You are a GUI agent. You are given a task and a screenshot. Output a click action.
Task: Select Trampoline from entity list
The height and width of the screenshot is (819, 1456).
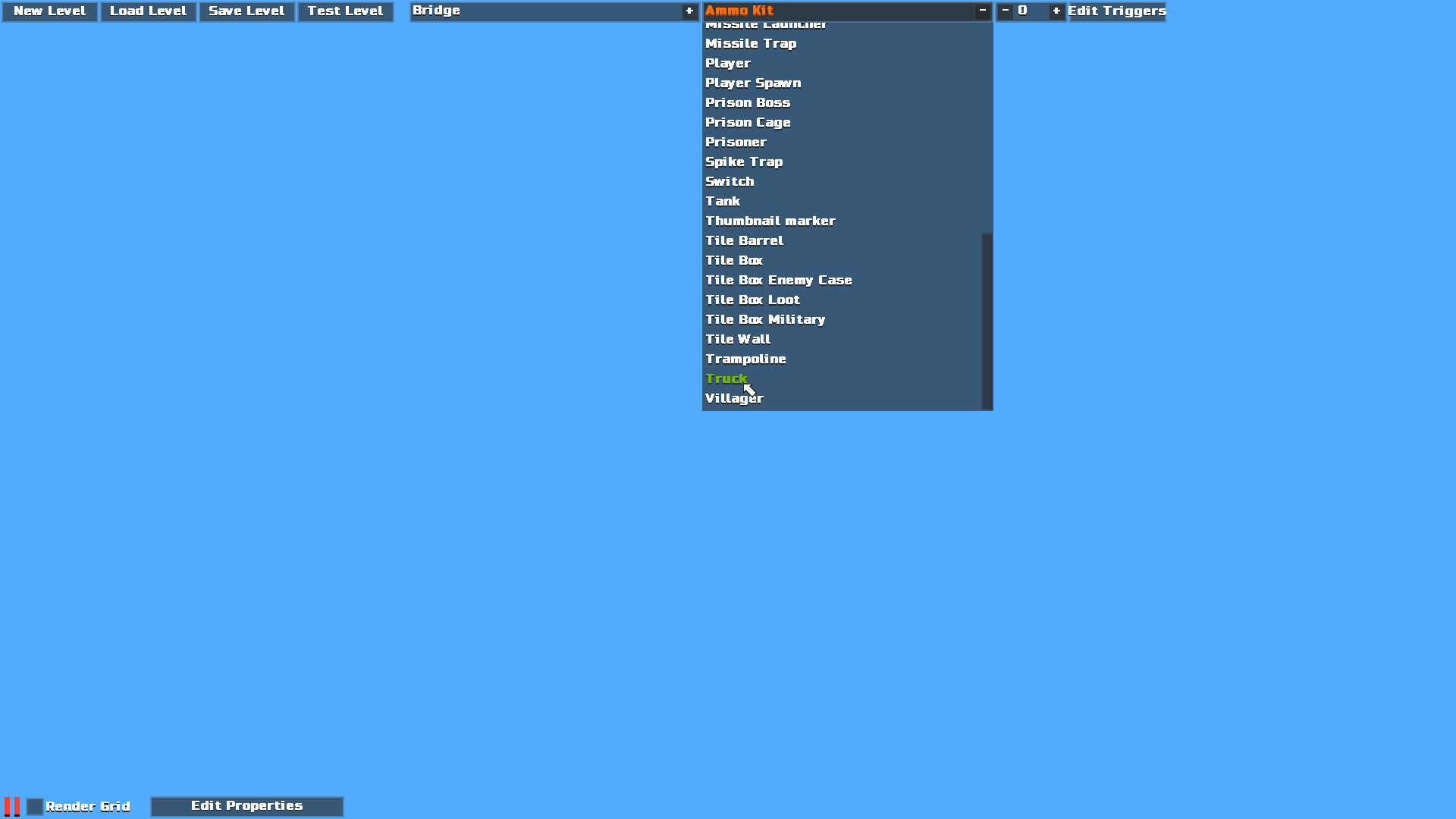coord(745,359)
